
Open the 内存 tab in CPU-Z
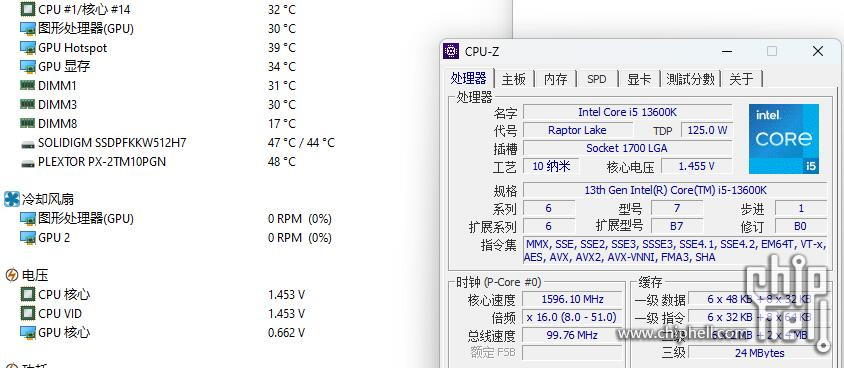coord(555,79)
